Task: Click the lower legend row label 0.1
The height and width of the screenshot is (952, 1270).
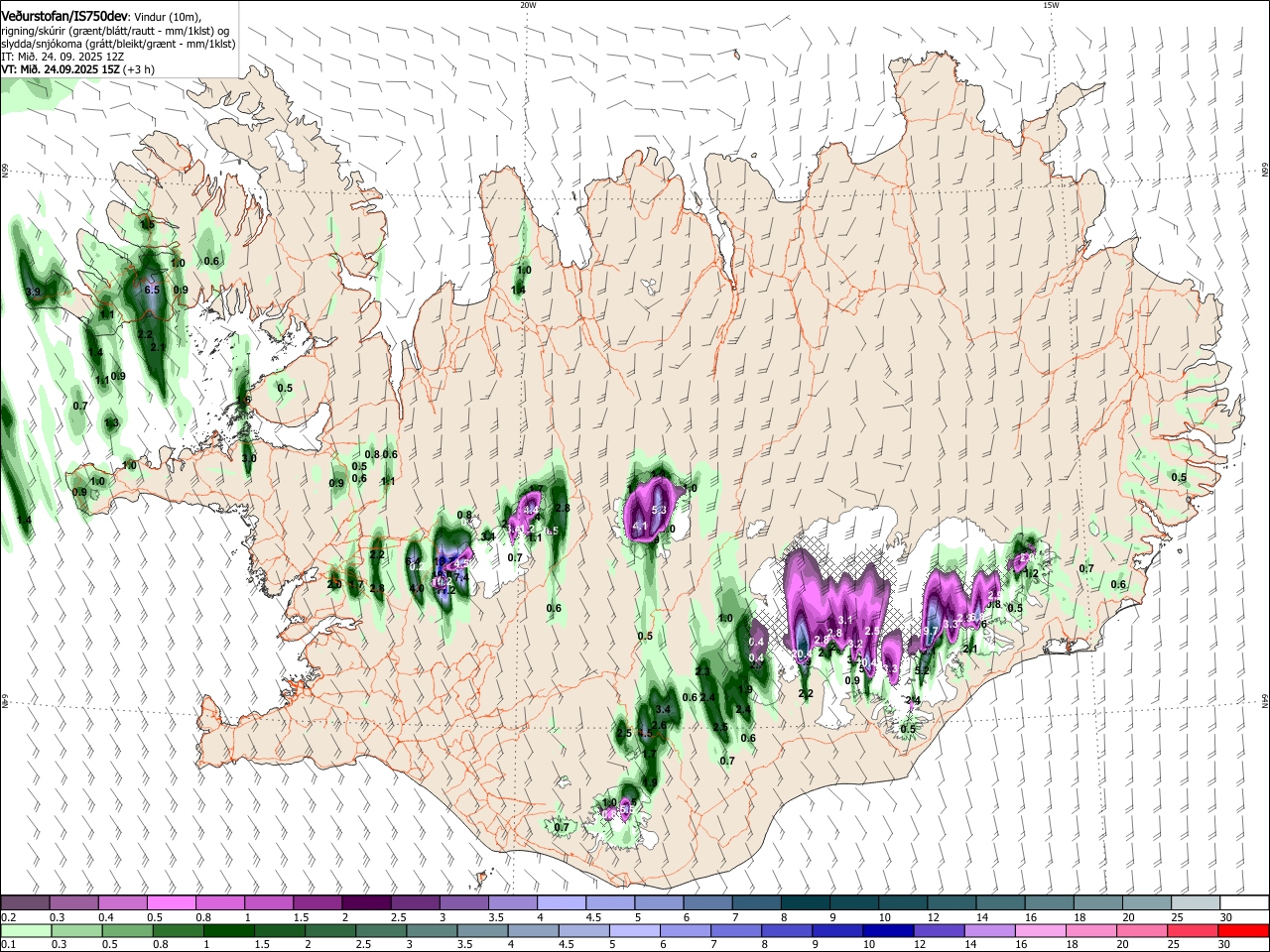Action: 7,945
